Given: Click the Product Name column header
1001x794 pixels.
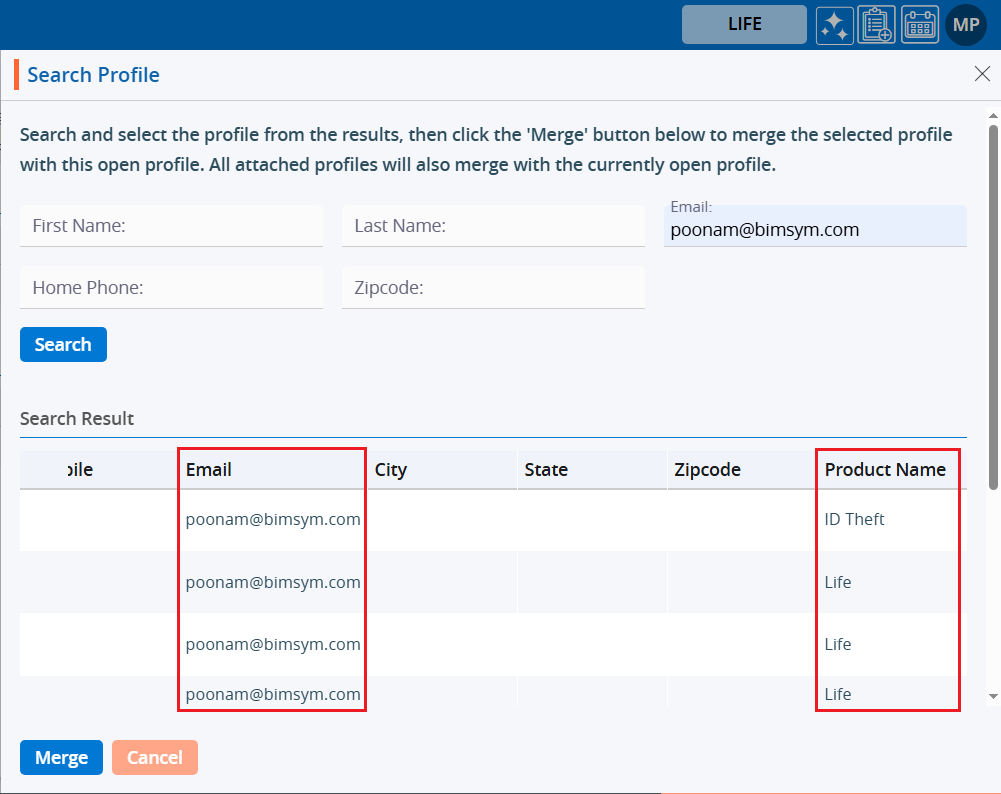Looking at the screenshot, I should [x=885, y=470].
